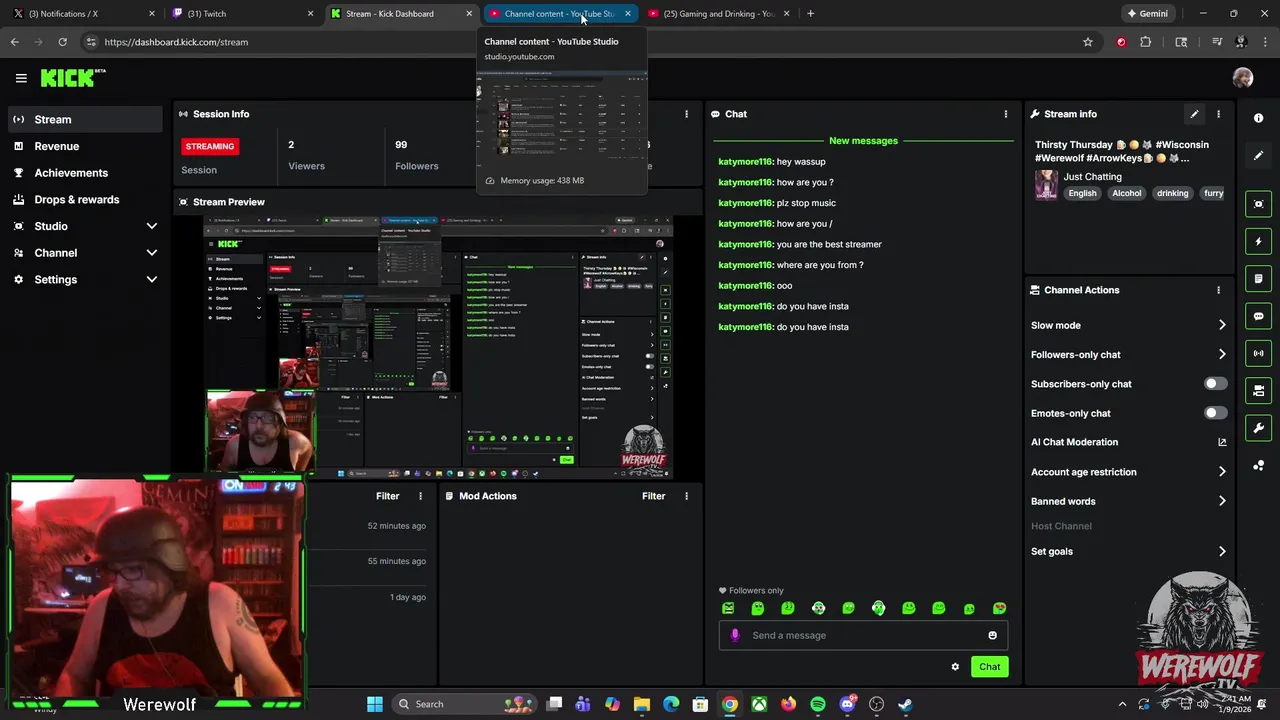The height and width of the screenshot is (720, 1280).
Task: Toggle the broadcast signal widget icon
Action: [1259, 353]
